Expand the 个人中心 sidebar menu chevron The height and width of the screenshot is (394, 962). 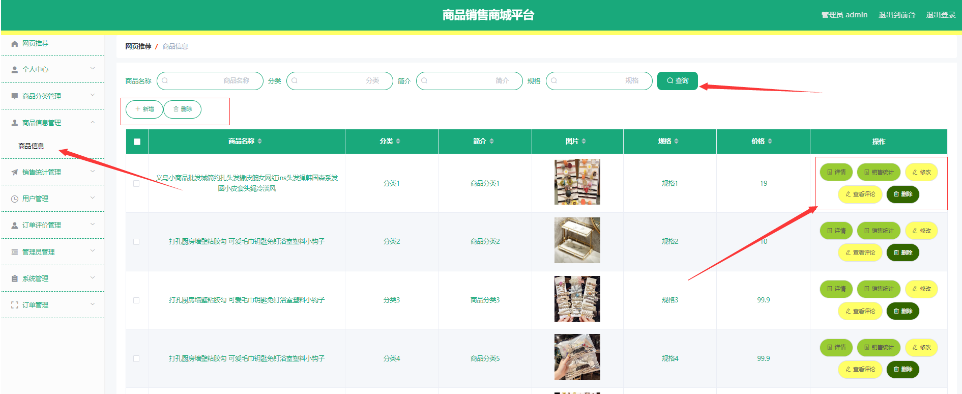point(93,69)
